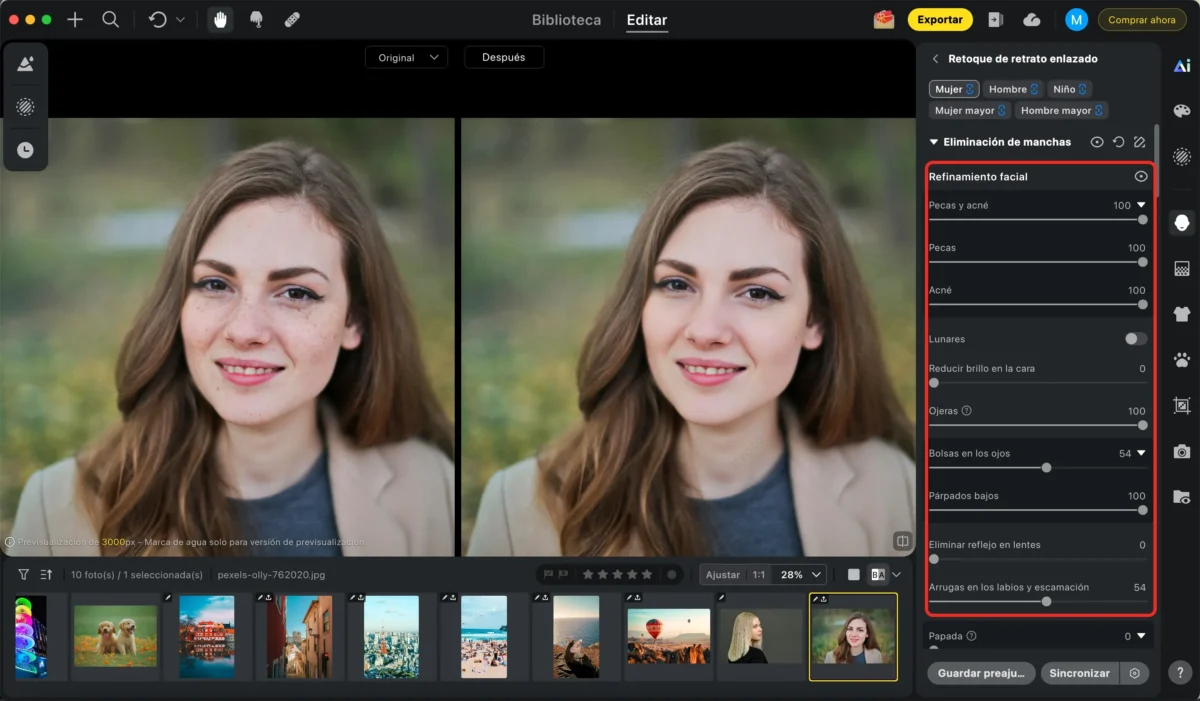Select the pet paw retouch icon
This screenshot has width=1200, height=701.
click(1182, 359)
